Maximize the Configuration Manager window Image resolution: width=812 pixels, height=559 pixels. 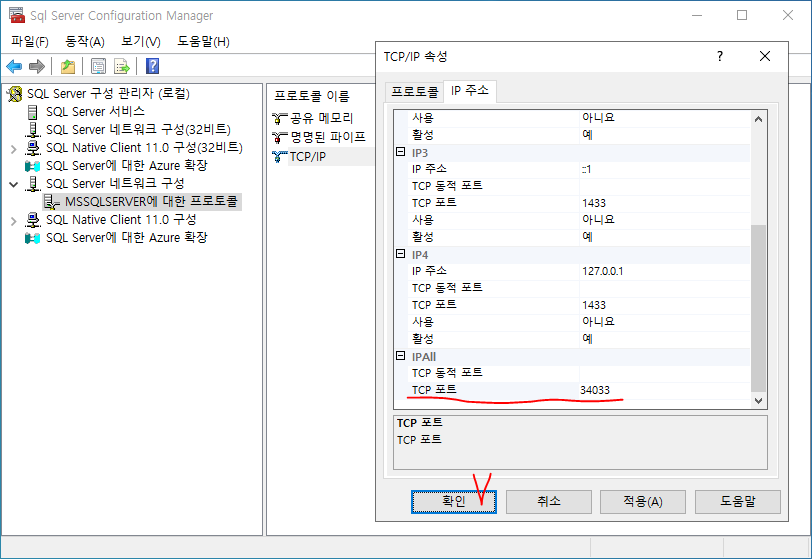(742, 15)
